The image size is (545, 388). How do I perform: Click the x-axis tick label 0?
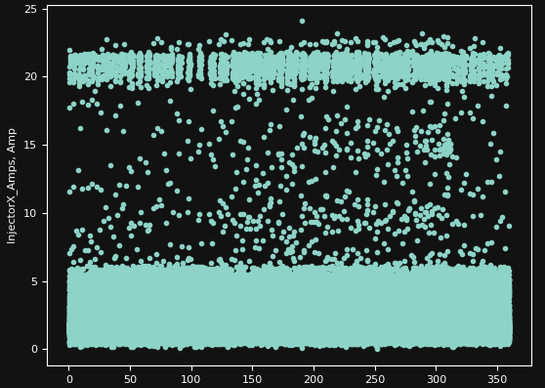pyautogui.click(x=70, y=379)
